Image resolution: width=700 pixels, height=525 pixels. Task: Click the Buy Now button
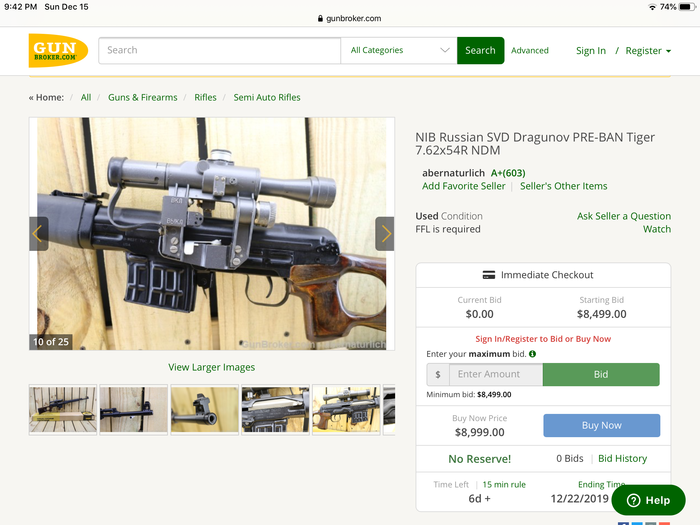601,425
